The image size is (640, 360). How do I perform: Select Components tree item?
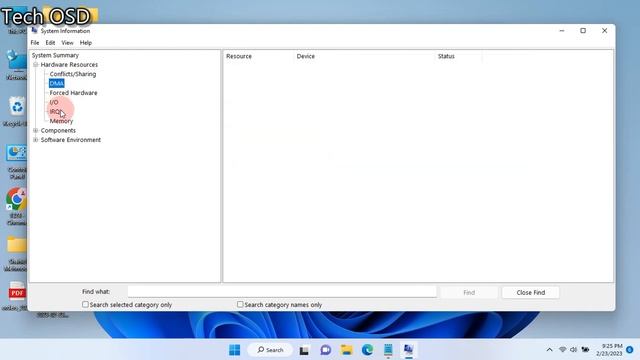tap(58, 130)
